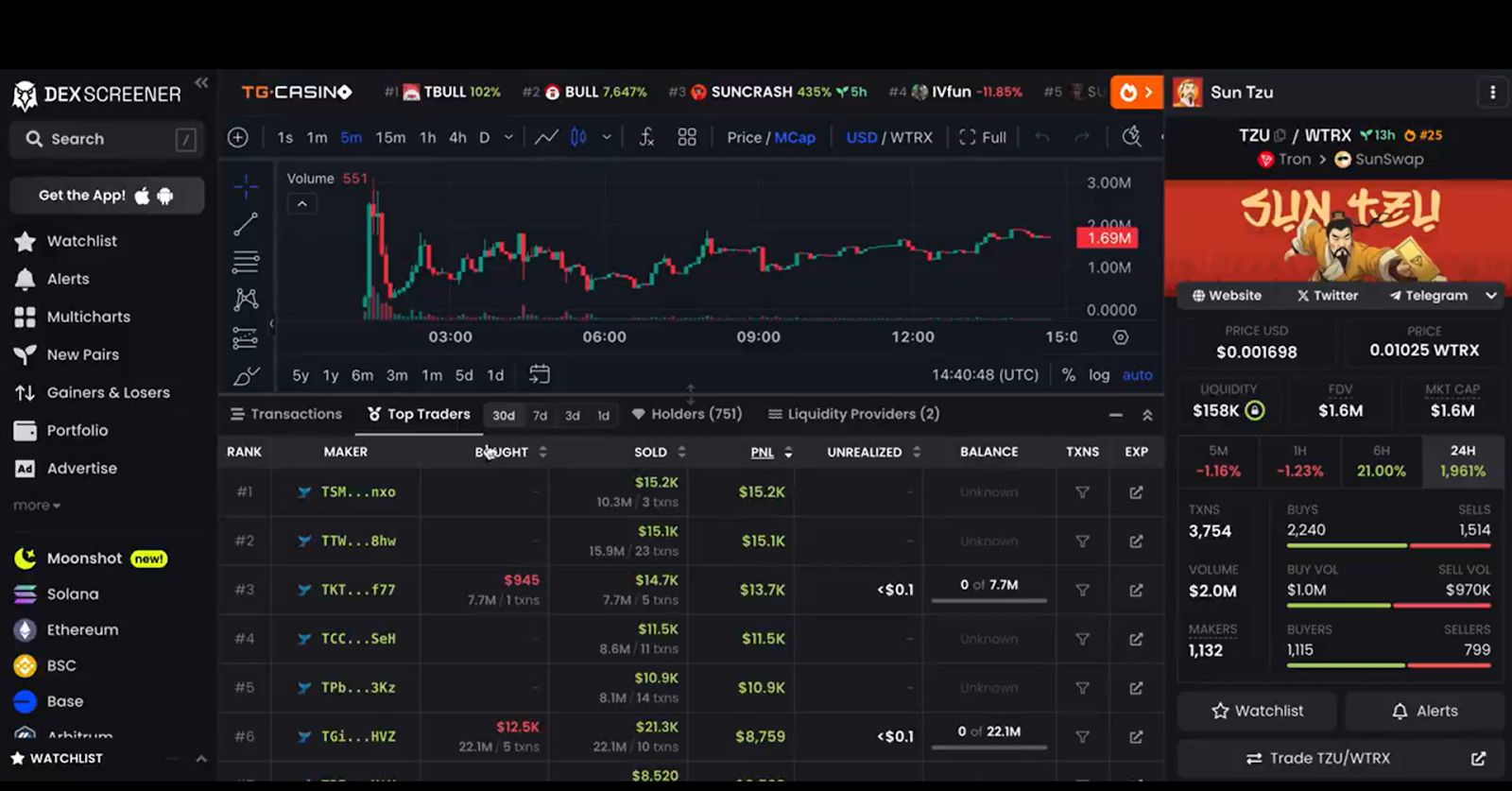Open the Sun Tzu Website link
Screen dimensions: 1512x791
pos(1227,295)
